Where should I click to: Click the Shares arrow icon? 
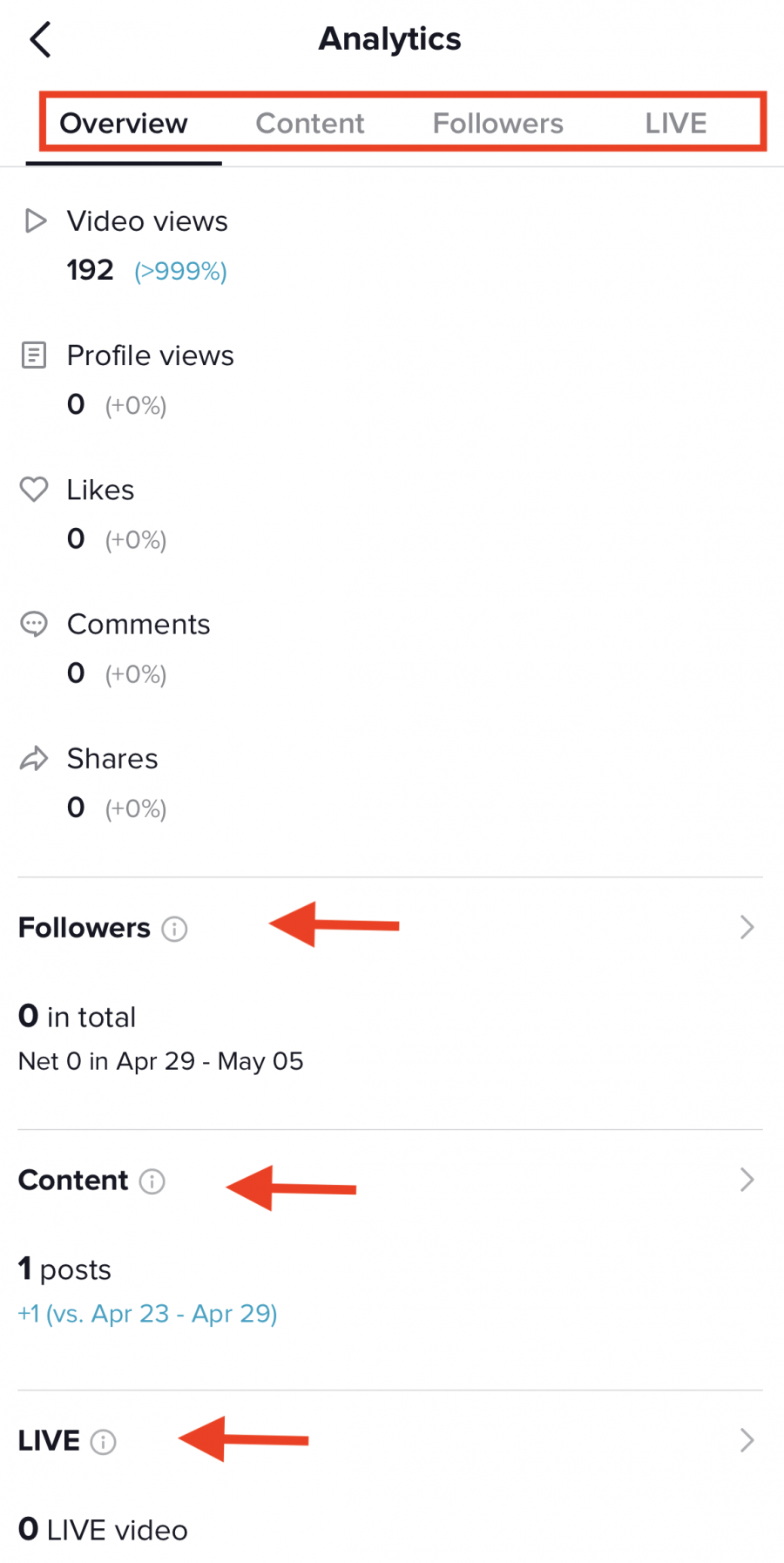(x=33, y=758)
